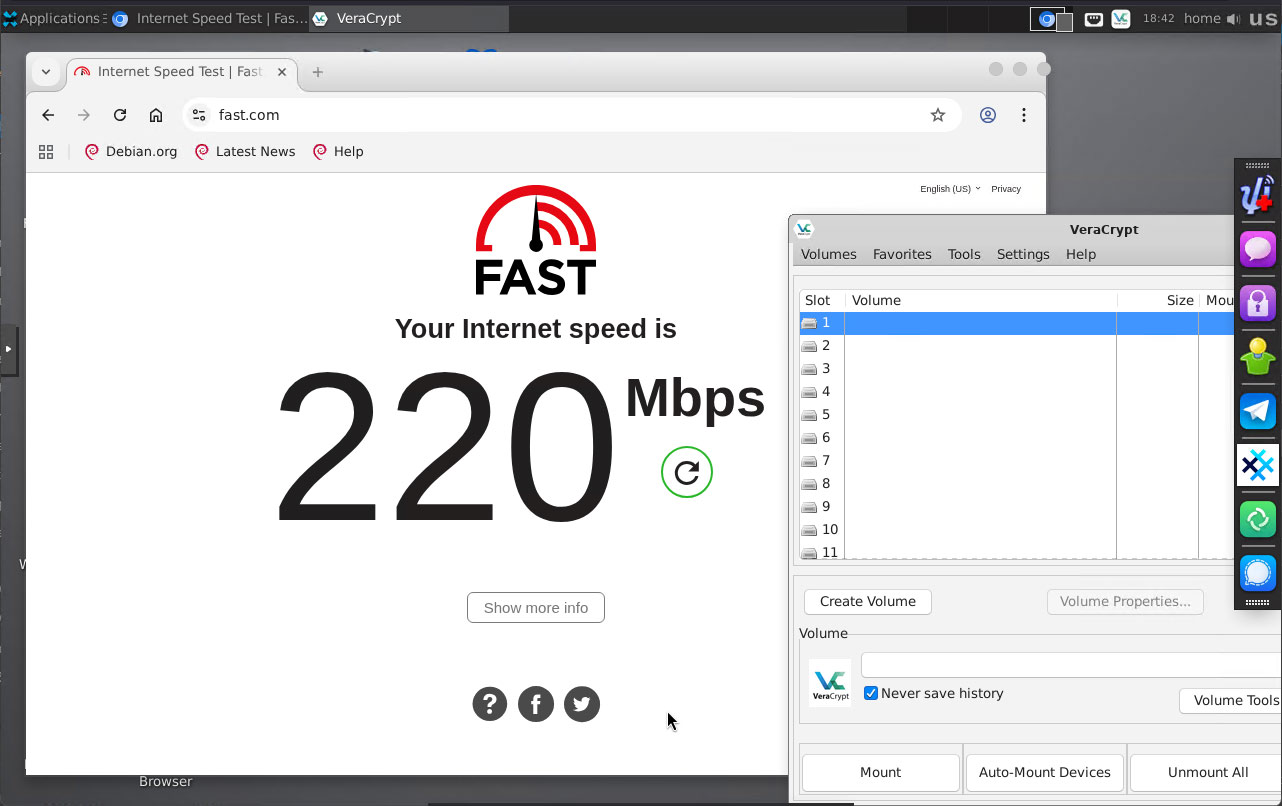1282x806 pixels.
Task: Open the apps grid in bookmarks bar
Action: click(46, 152)
